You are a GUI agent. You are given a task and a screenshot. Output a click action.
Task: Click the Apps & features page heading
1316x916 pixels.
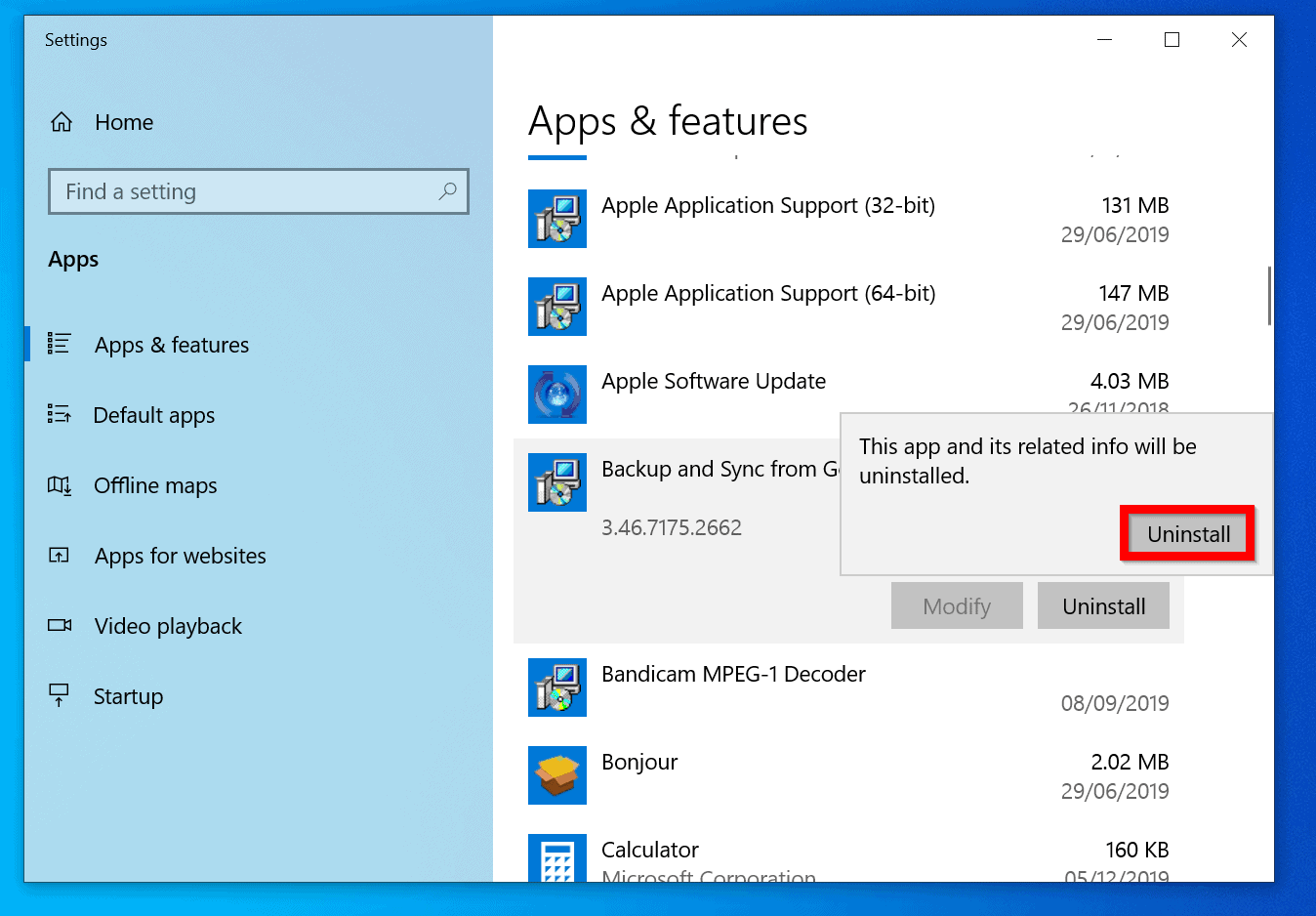pyautogui.click(x=668, y=122)
